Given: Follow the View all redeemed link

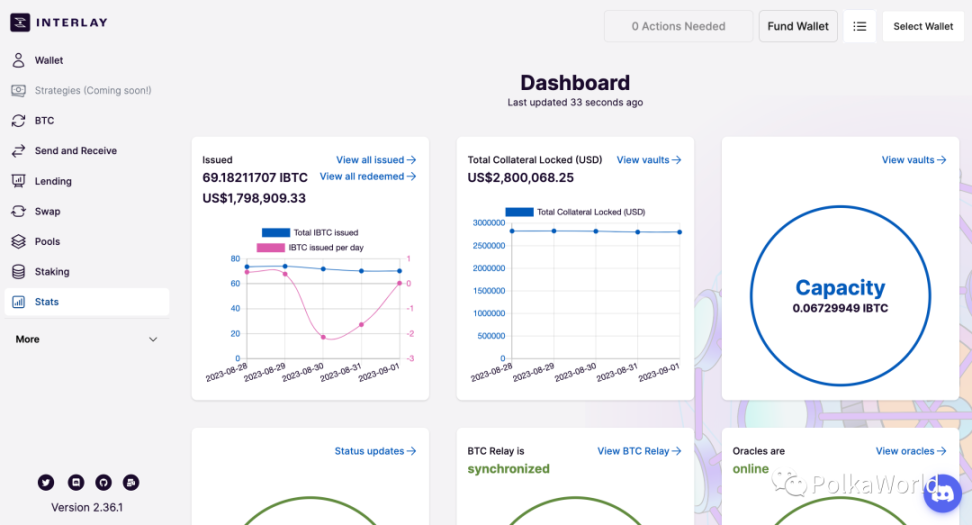Looking at the screenshot, I should click(368, 177).
